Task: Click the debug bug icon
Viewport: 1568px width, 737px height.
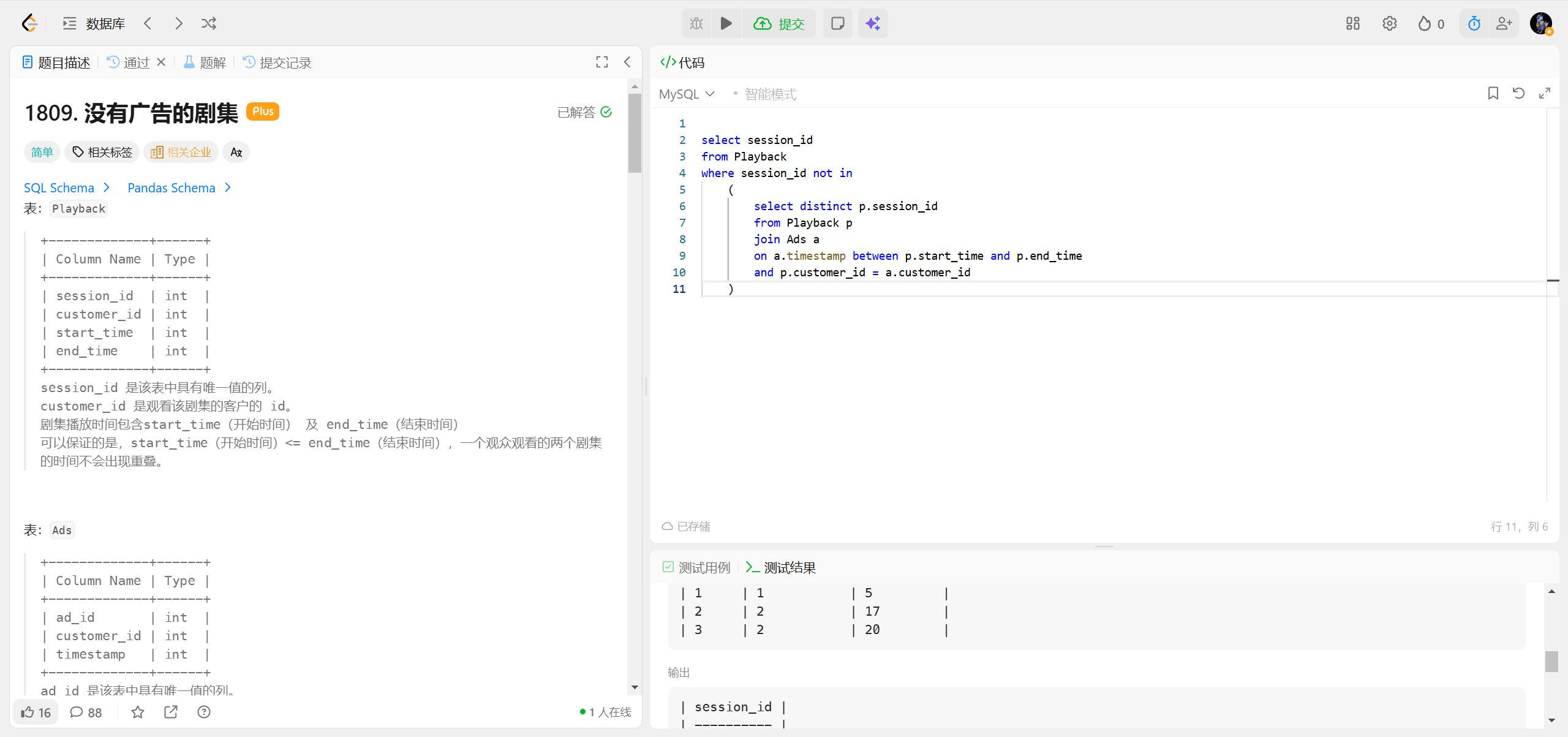Action: click(x=696, y=23)
